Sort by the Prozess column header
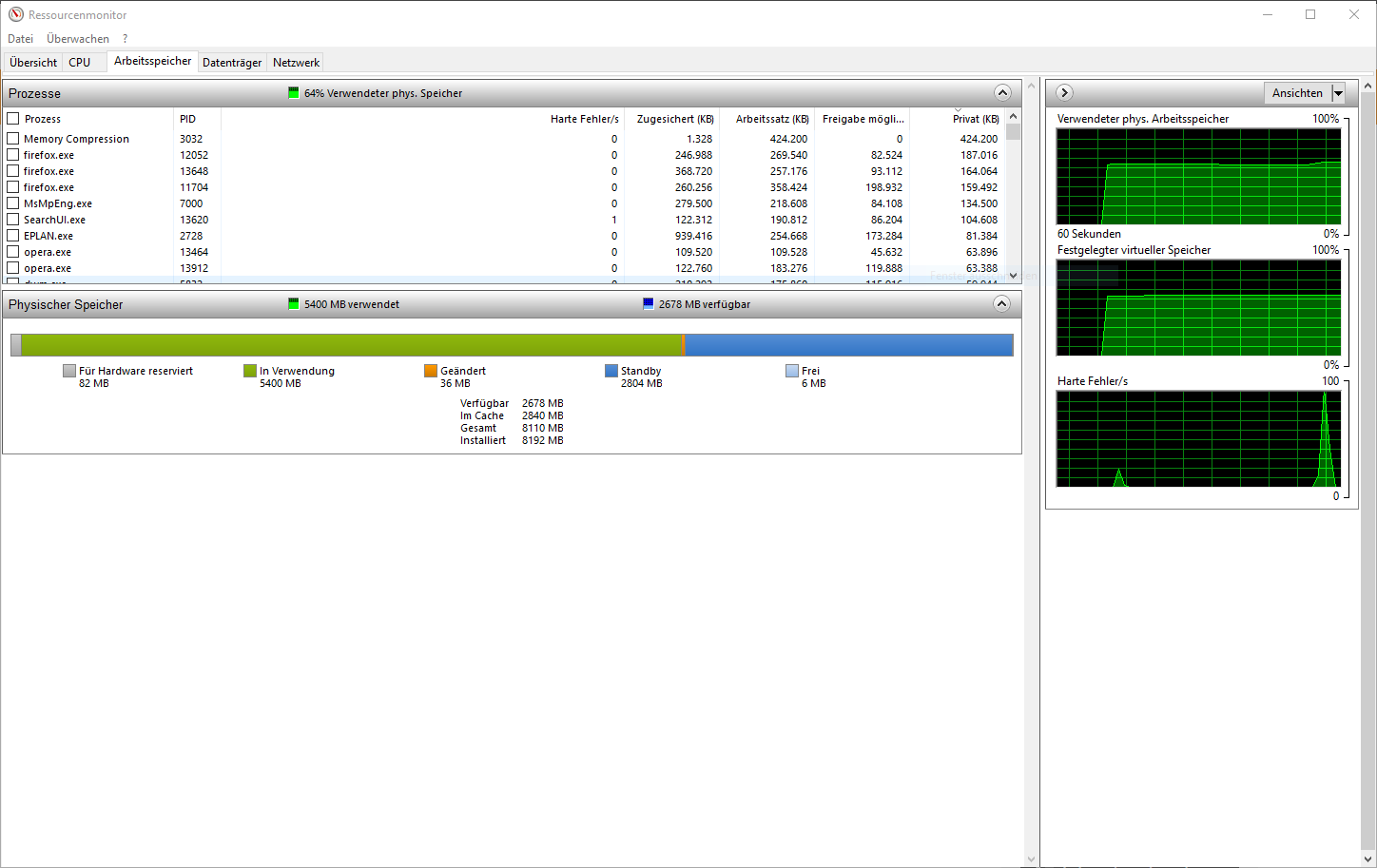 pyautogui.click(x=89, y=119)
